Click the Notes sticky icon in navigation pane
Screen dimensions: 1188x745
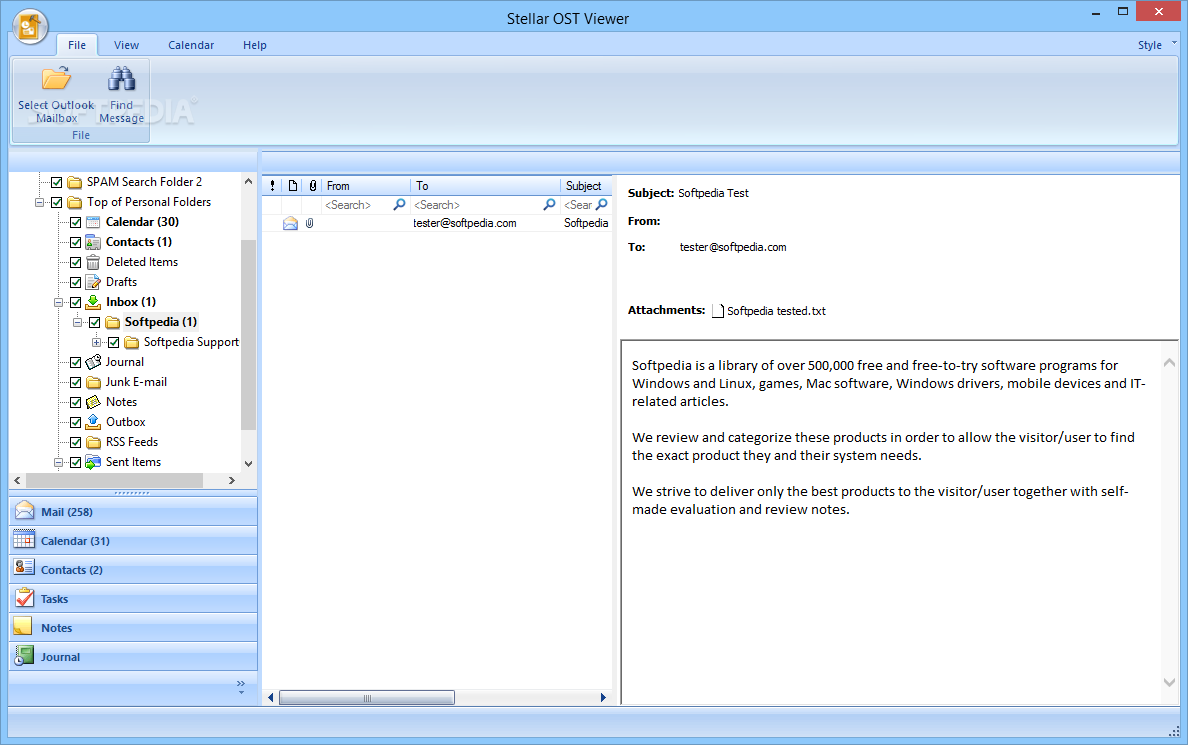coord(23,626)
